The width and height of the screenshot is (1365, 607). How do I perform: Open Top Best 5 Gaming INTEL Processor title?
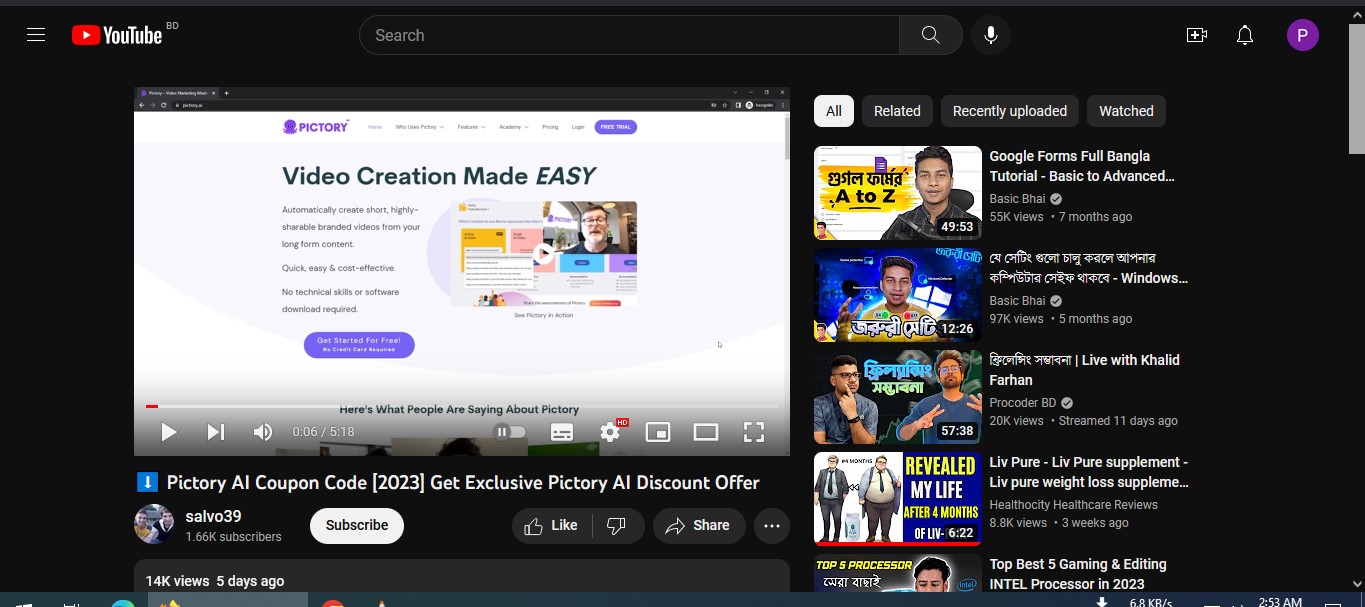pos(1078,574)
